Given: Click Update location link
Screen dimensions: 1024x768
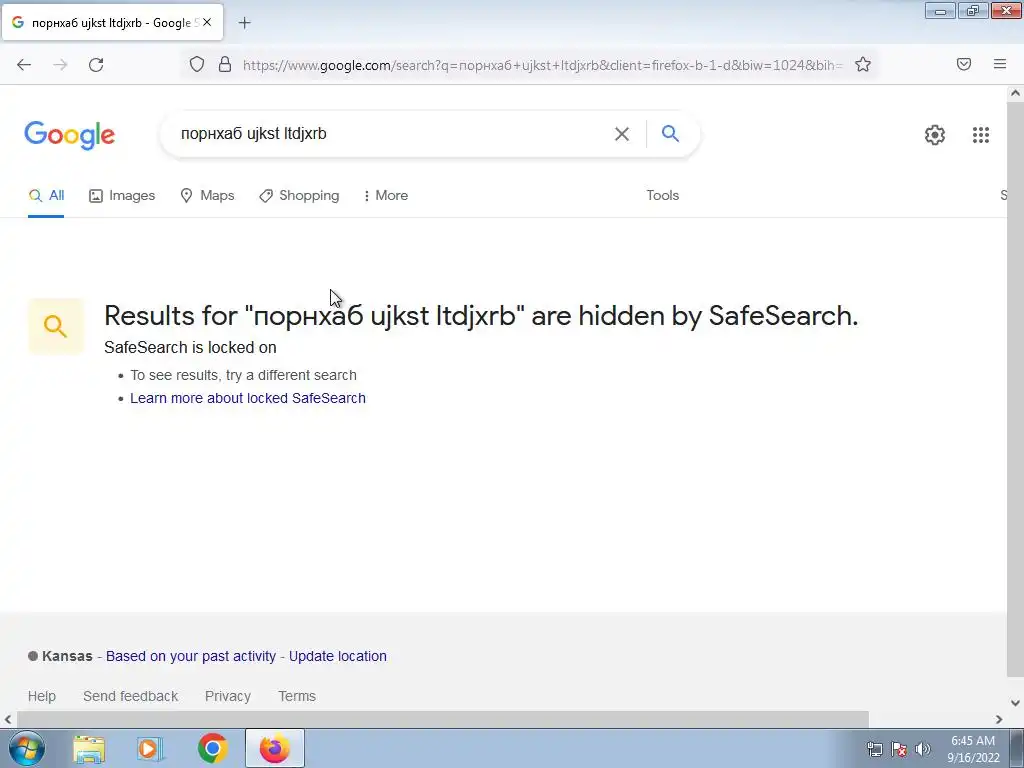Looking at the screenshot, I should (x=338, y=656).
